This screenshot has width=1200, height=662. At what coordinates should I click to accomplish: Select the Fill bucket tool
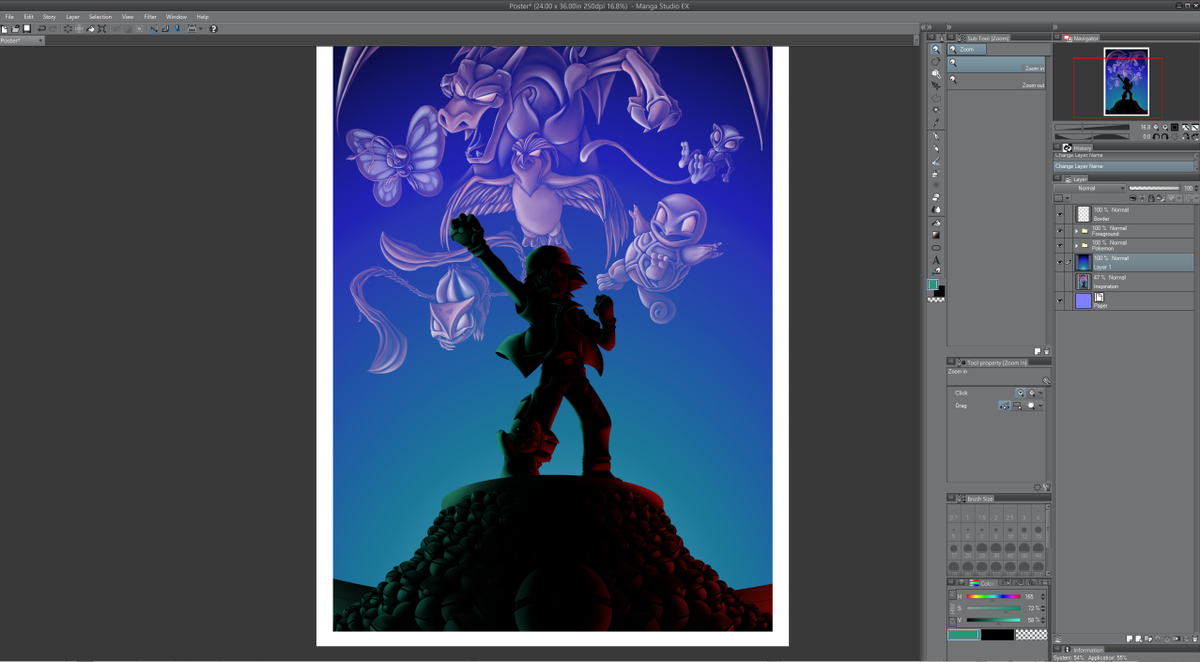[x=935, y=223]
